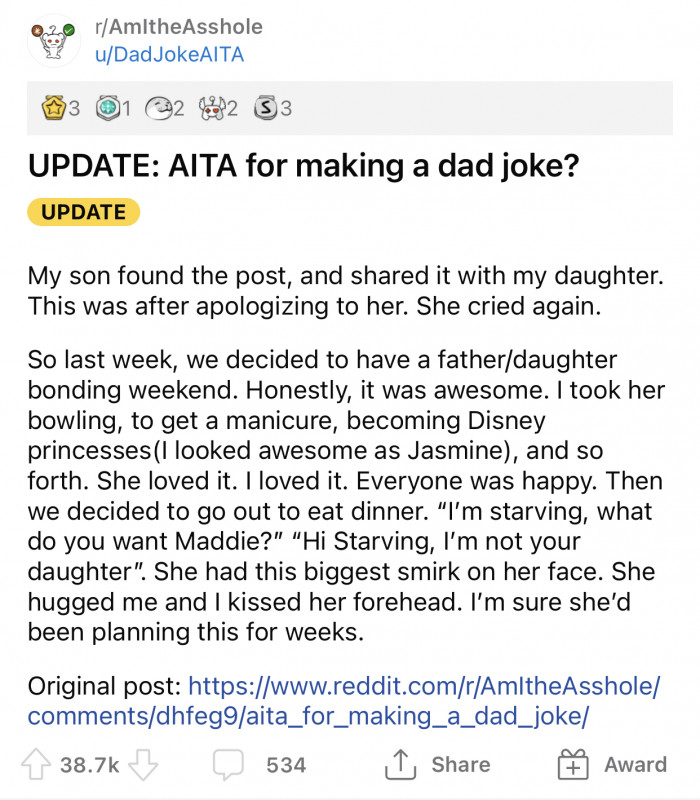Screen dimensions: 700x800
Task: Tap the Share icon
Action: coord(400,765)
